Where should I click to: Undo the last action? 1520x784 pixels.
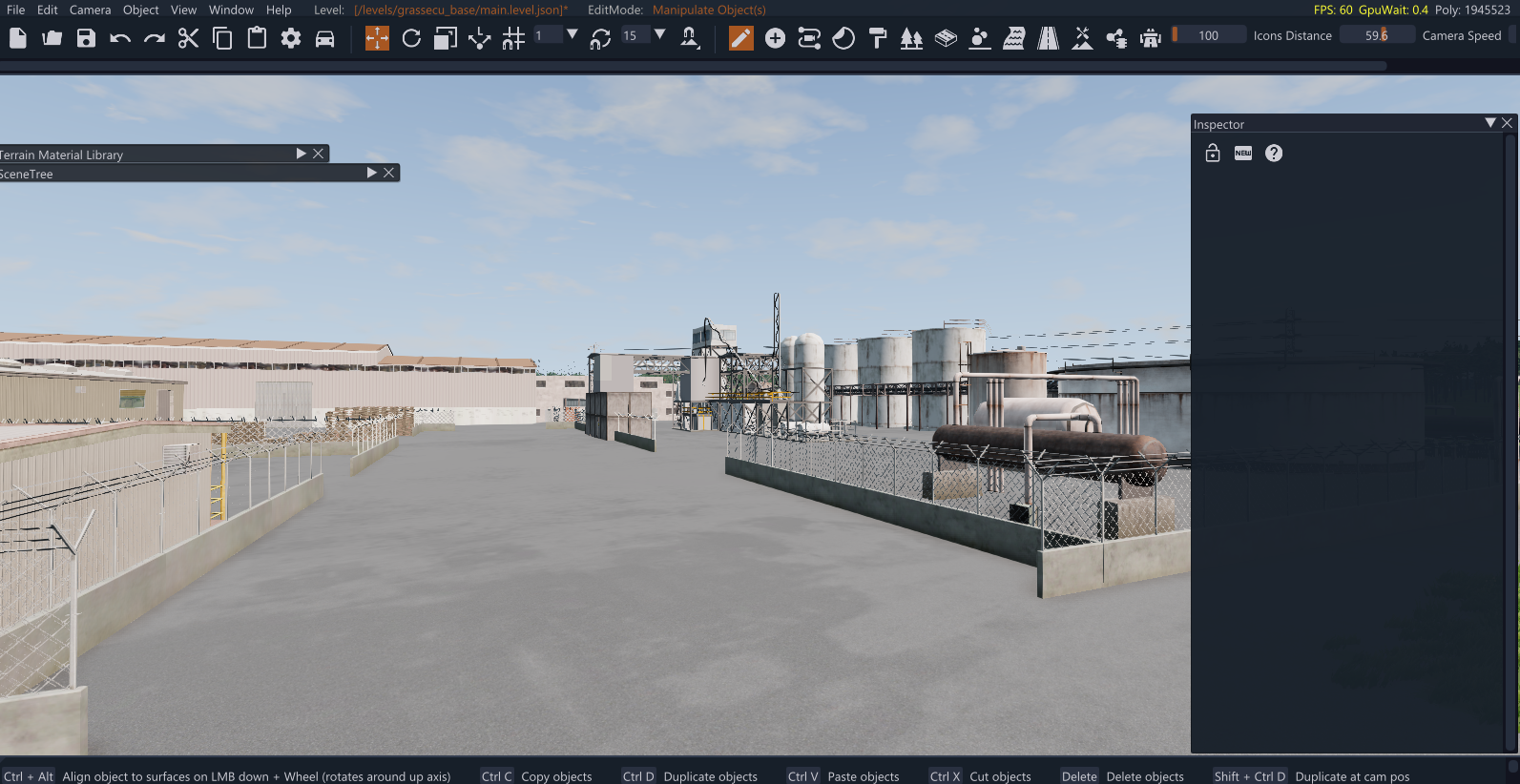(x=120, y=38)
